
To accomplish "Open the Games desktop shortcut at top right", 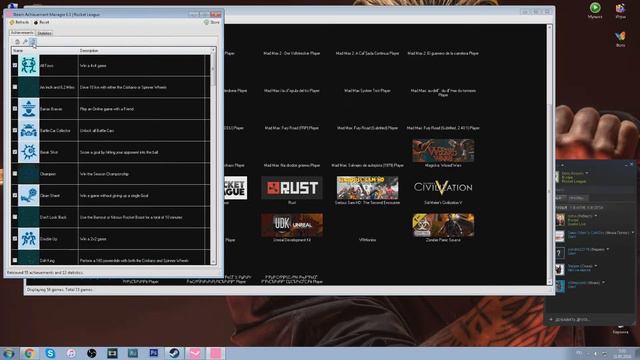I will pos(620,11).
